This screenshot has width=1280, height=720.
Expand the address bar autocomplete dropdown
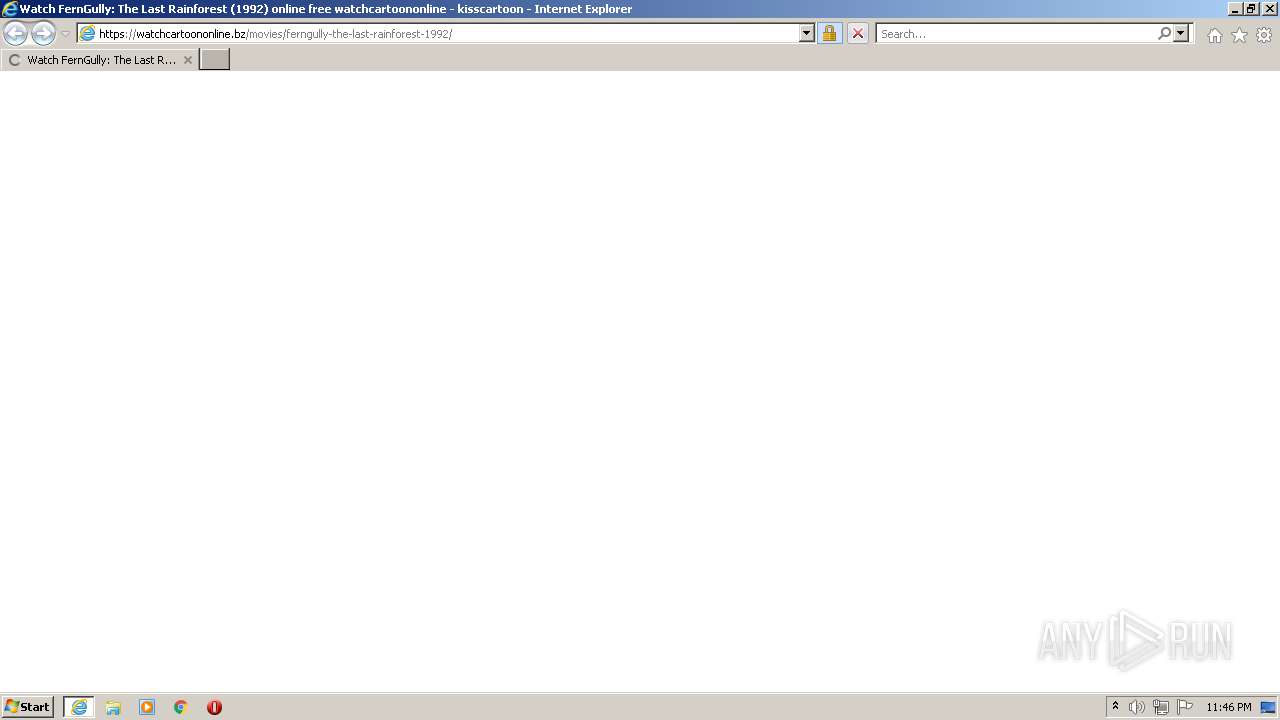807,34
